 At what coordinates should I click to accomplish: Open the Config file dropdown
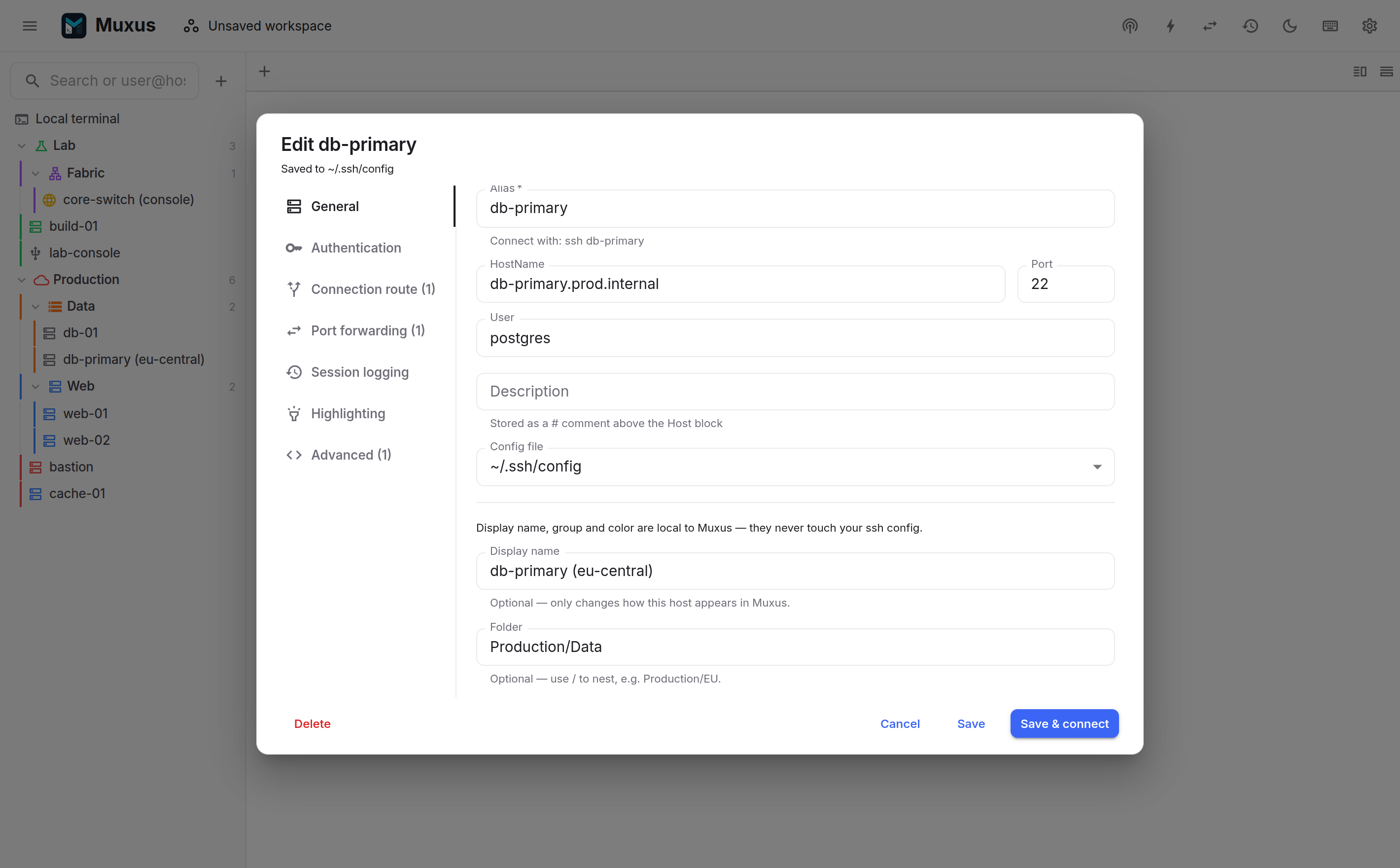click(795, 467)
